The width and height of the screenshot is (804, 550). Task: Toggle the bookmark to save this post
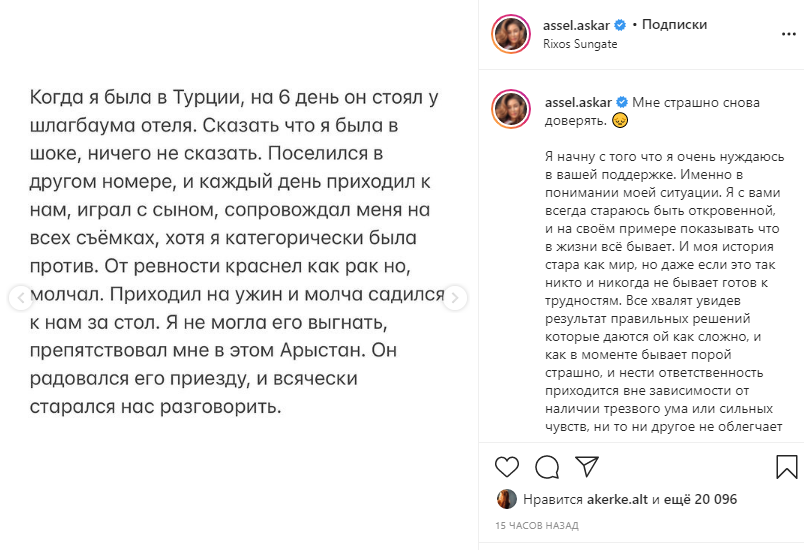787,467
